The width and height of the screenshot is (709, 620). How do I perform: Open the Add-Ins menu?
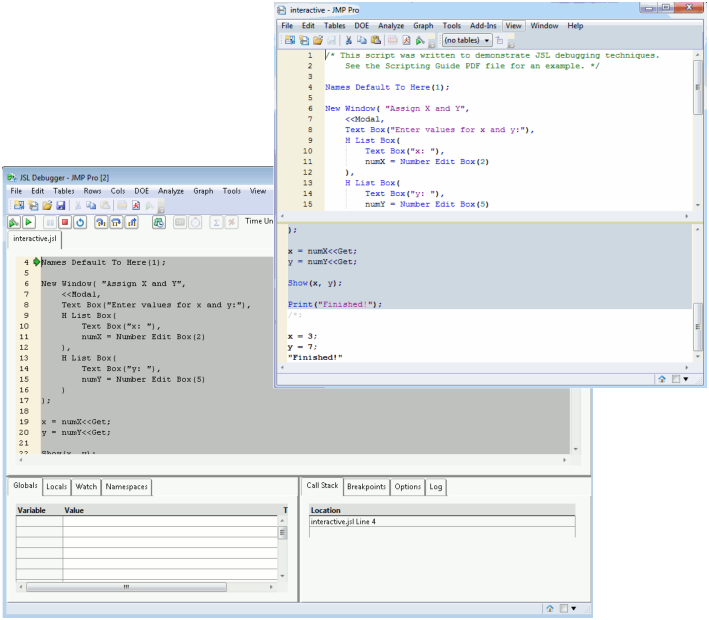(x=484, y=25)
